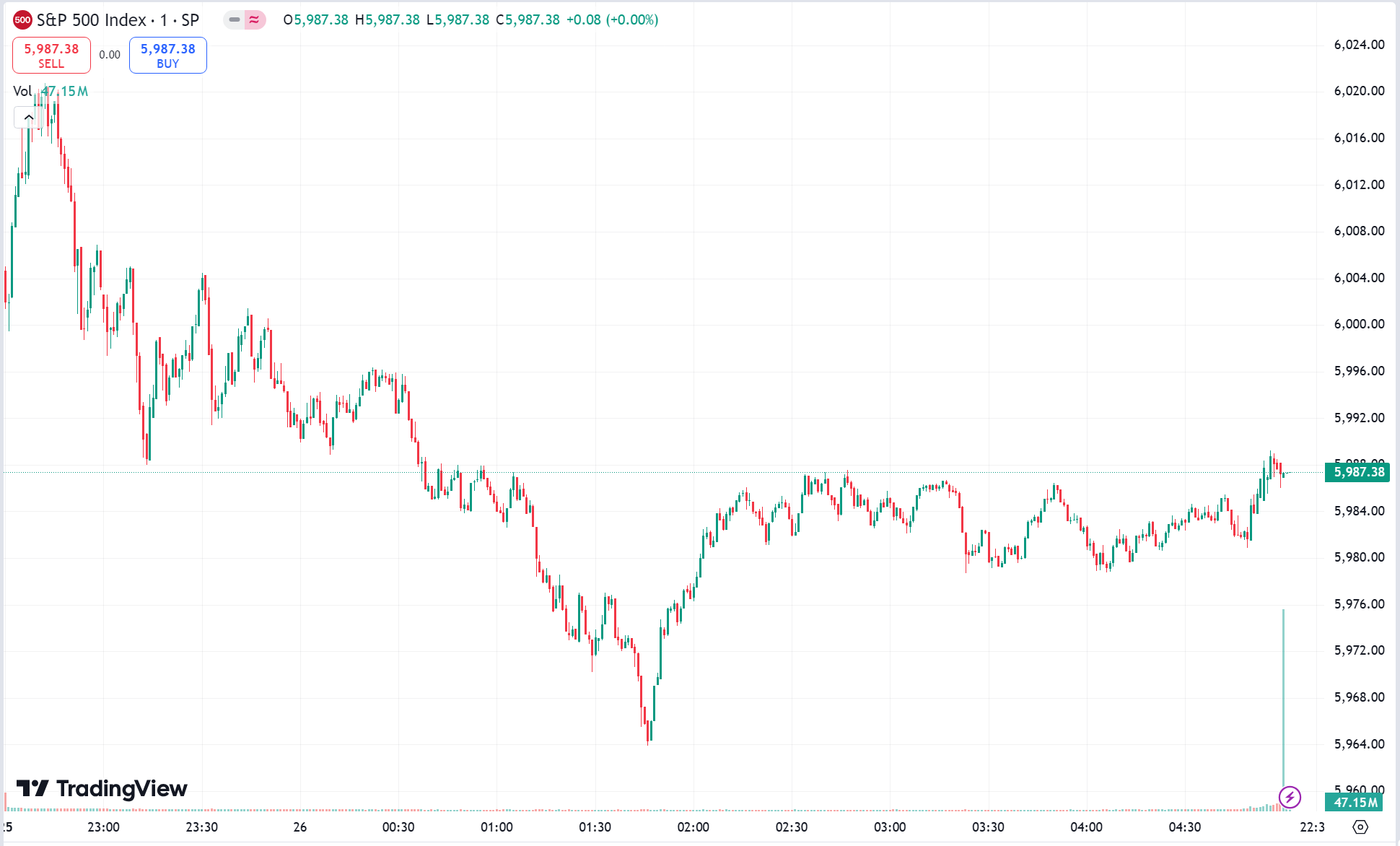Viewport: 1400px width, 846px height.
Task: Toggle the pink highlight in the legend pill
Action: (254, 20)
